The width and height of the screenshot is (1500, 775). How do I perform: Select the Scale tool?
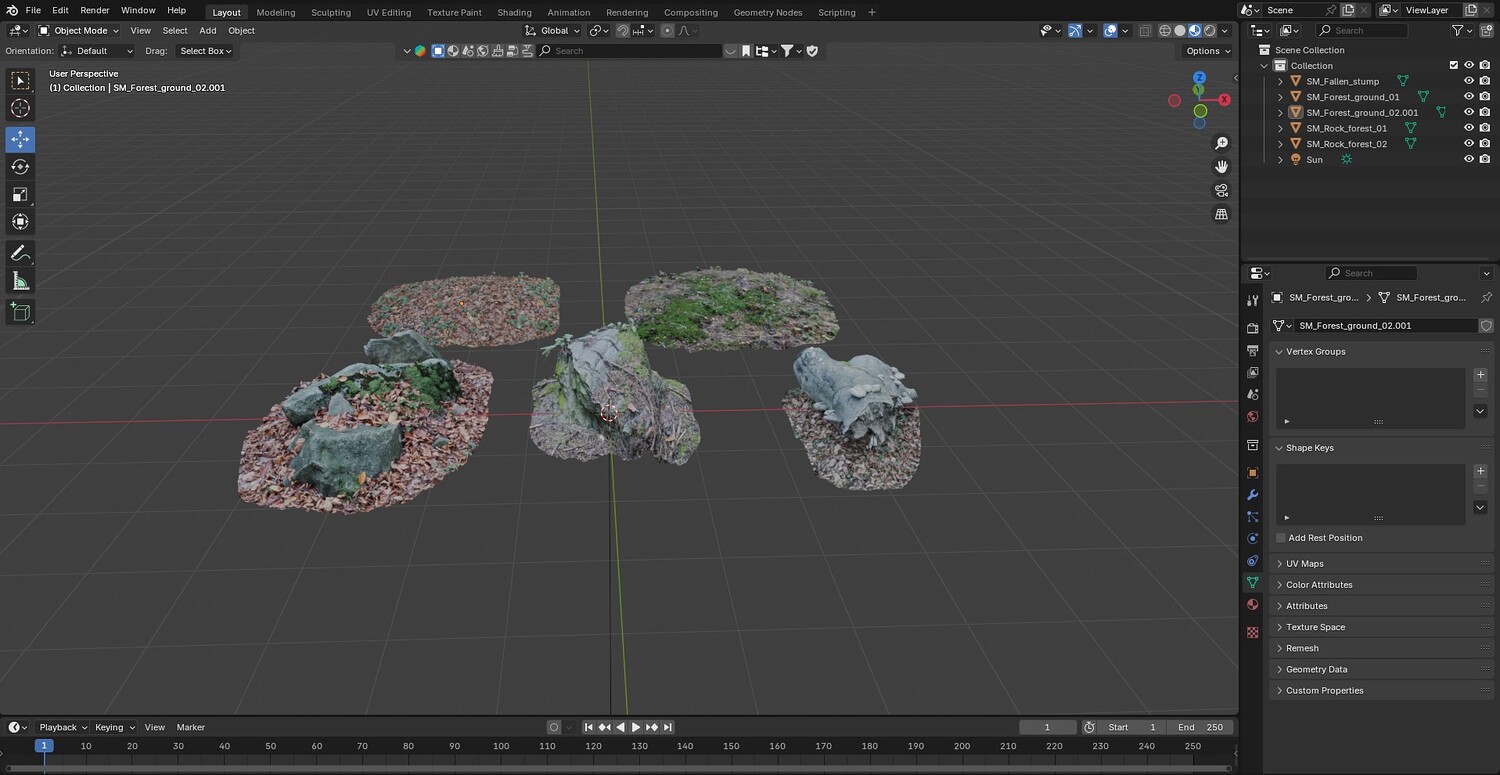(20, 194)
